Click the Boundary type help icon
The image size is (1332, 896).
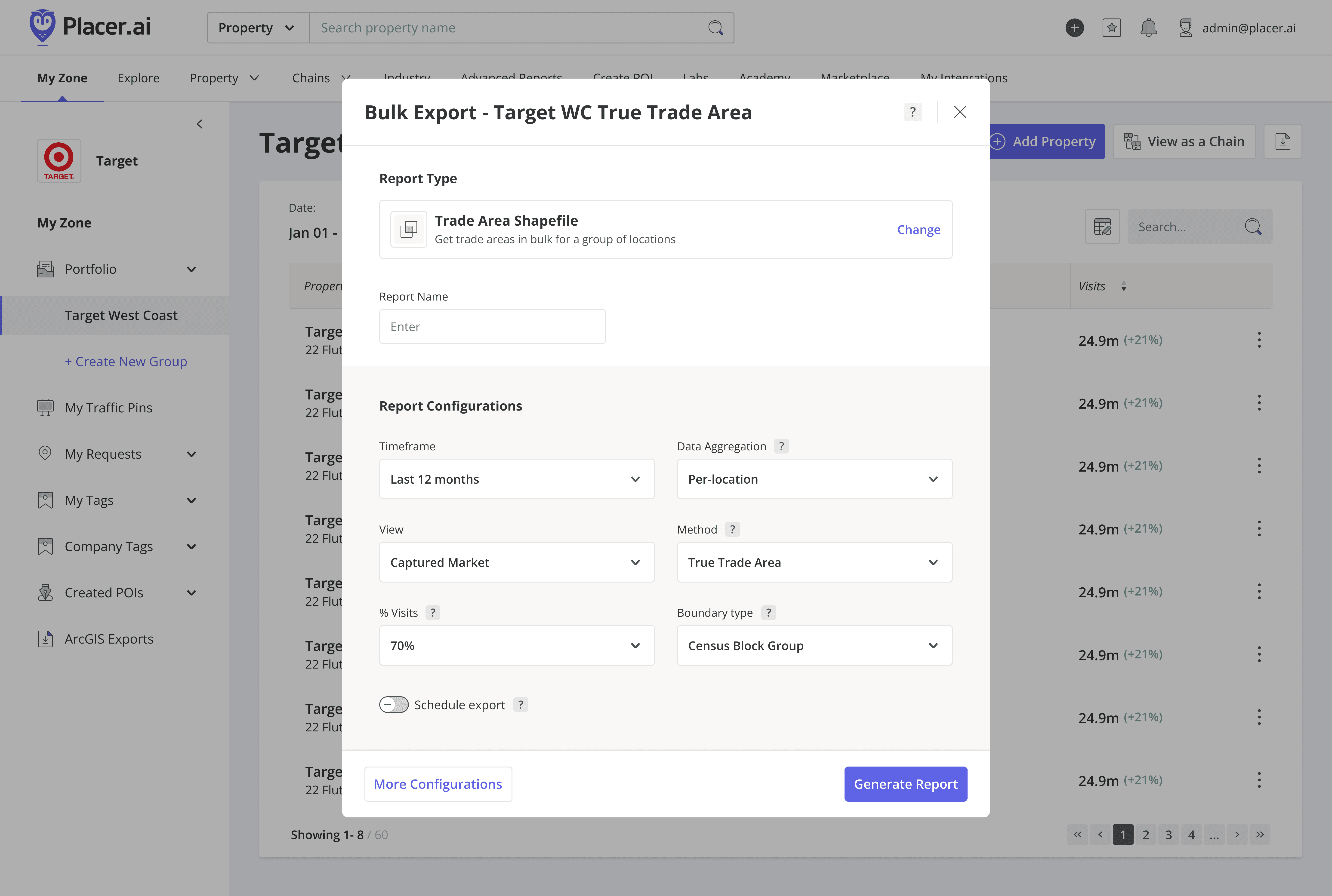click(768, 613)
